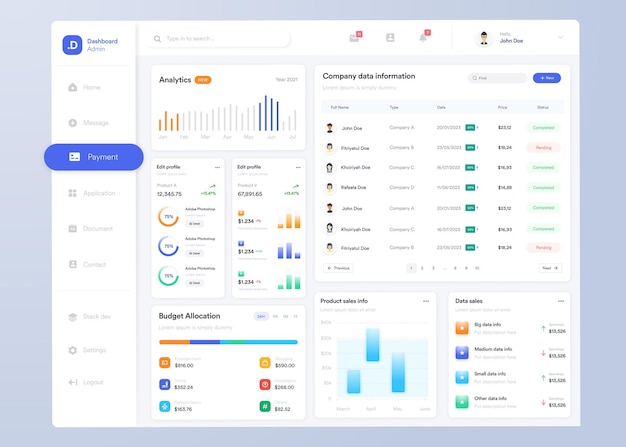Click the red icon beside $268.00
Screen dimensions: 626x447
265,384
